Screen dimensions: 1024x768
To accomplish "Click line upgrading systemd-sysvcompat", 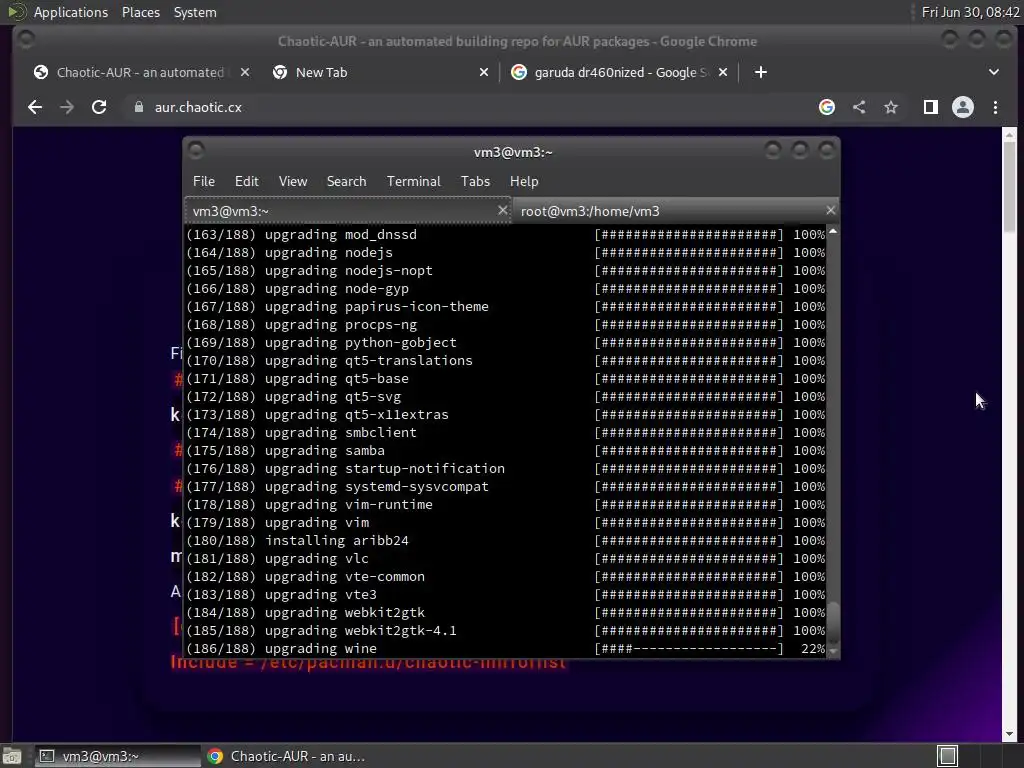I will [x=505, y=487].
